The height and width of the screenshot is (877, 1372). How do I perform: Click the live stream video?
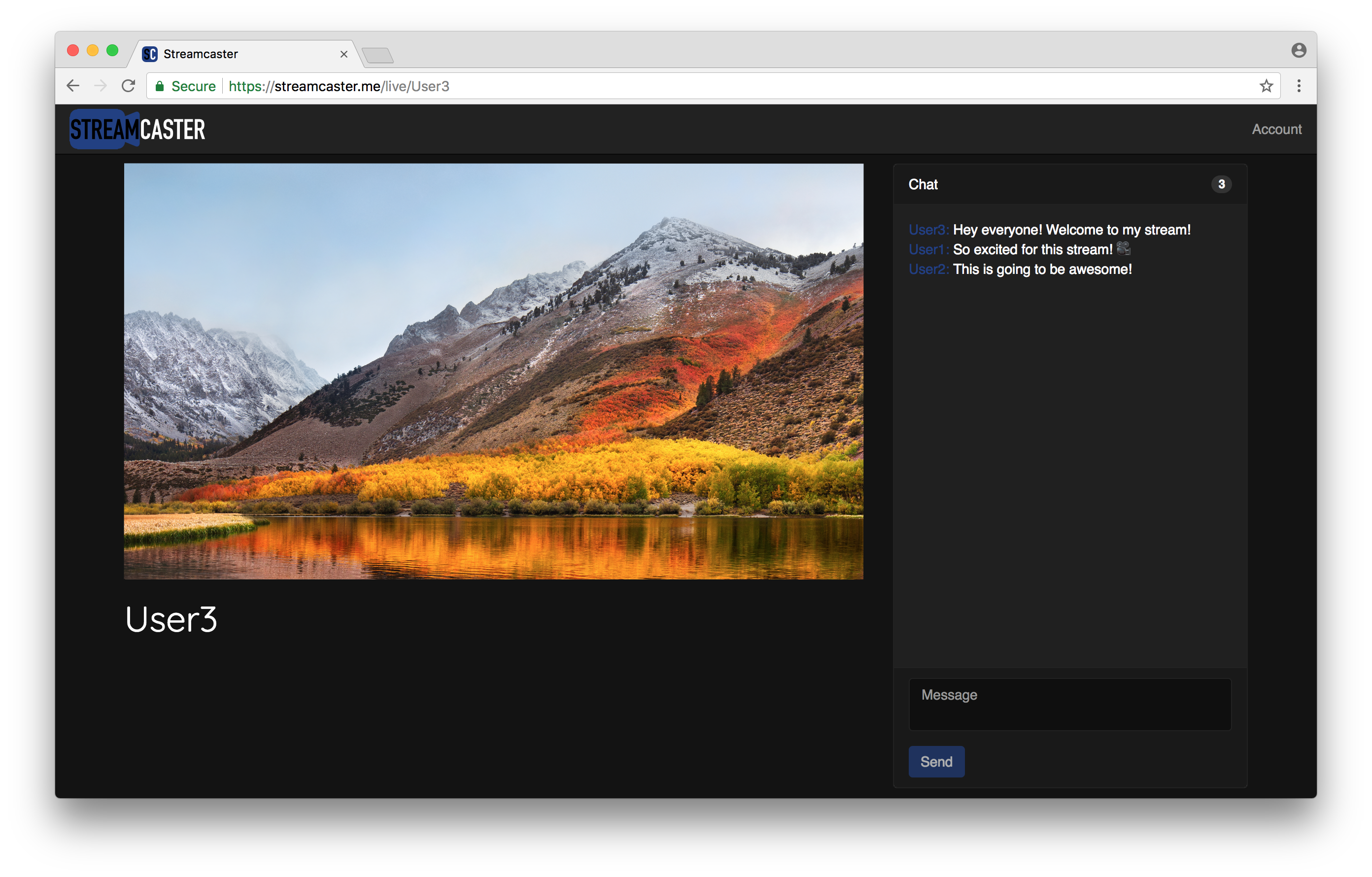tap(493, 371)
